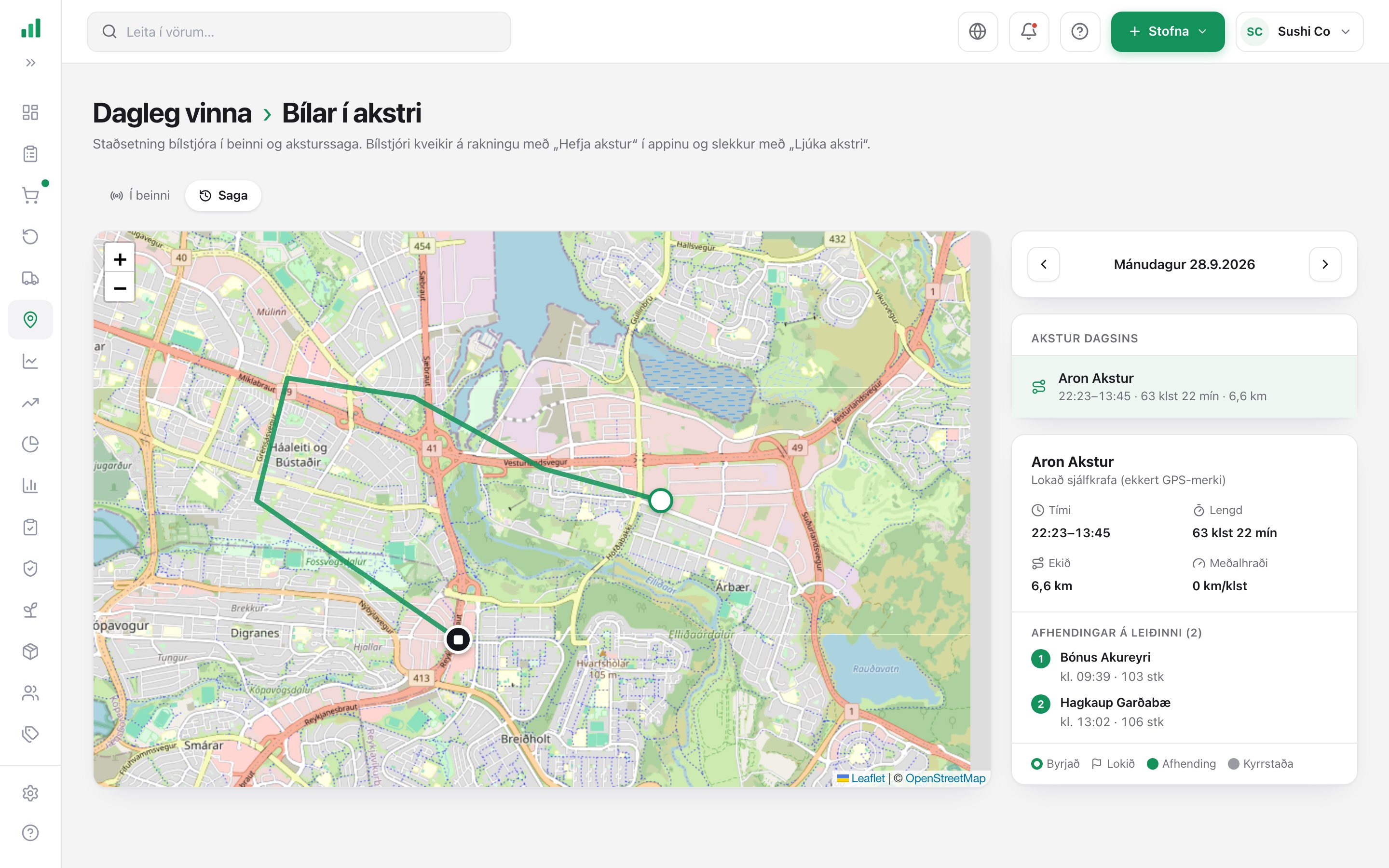The height and width of the screenshot is (868, 1389).
Task: Select delivery Bónus Akureyri
Action: 1184,666
